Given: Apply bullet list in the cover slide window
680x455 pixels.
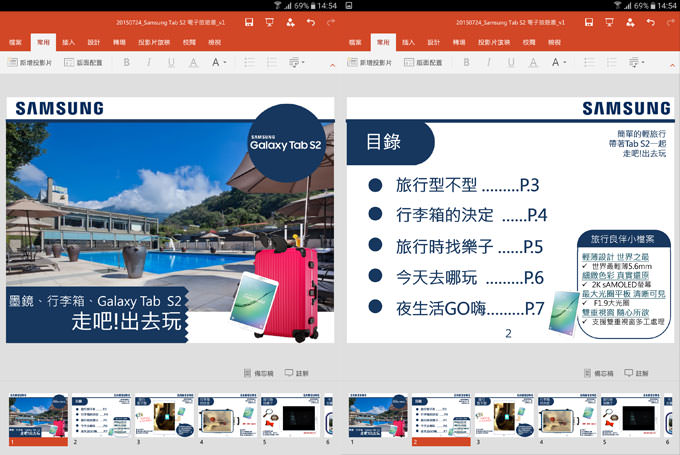Looking at the screenshot, I should 249,62.
